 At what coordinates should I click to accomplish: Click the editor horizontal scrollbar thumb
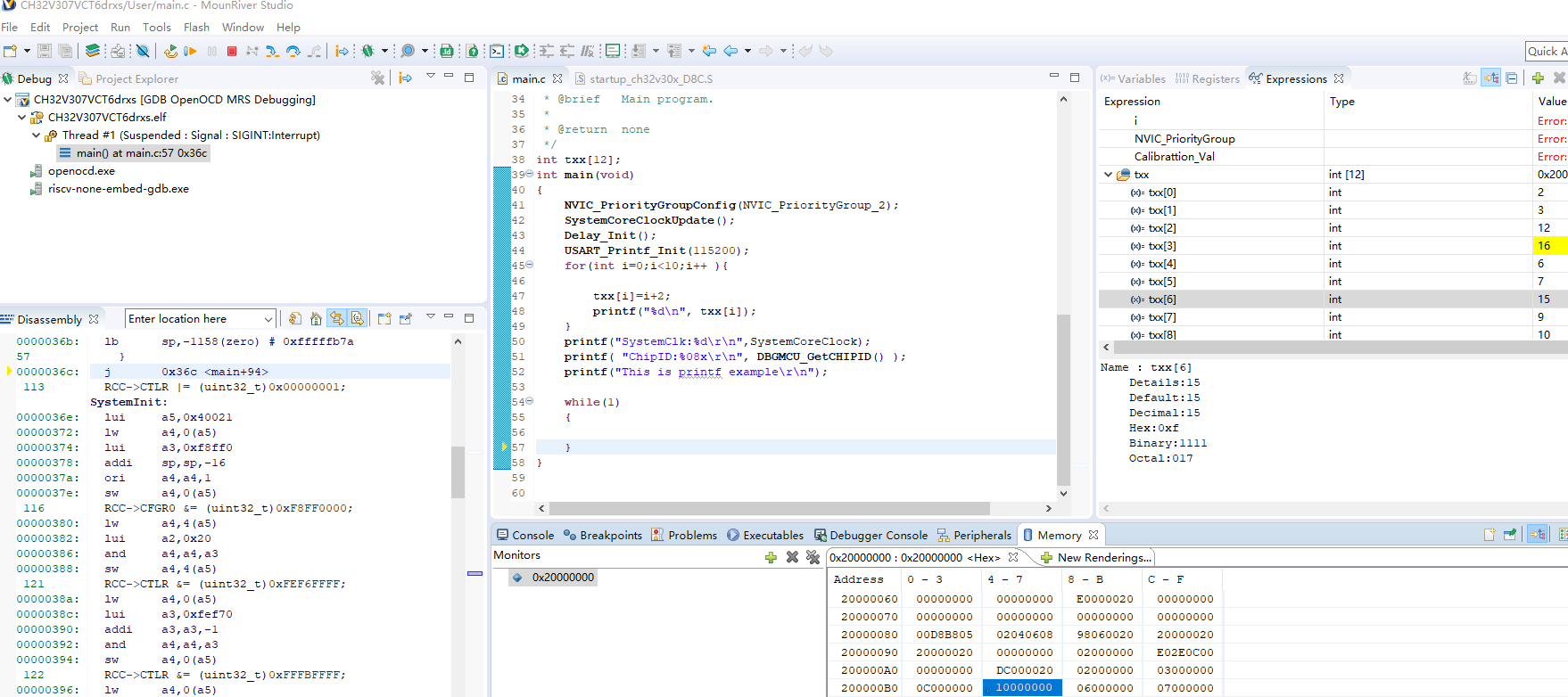tap(770, 508)
